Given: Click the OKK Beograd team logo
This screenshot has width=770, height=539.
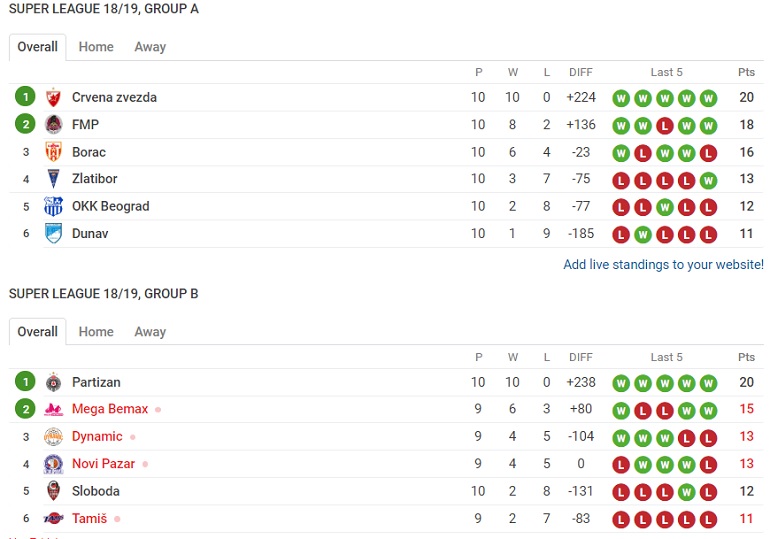Looking at the screenshot, I should pos(54,206).
